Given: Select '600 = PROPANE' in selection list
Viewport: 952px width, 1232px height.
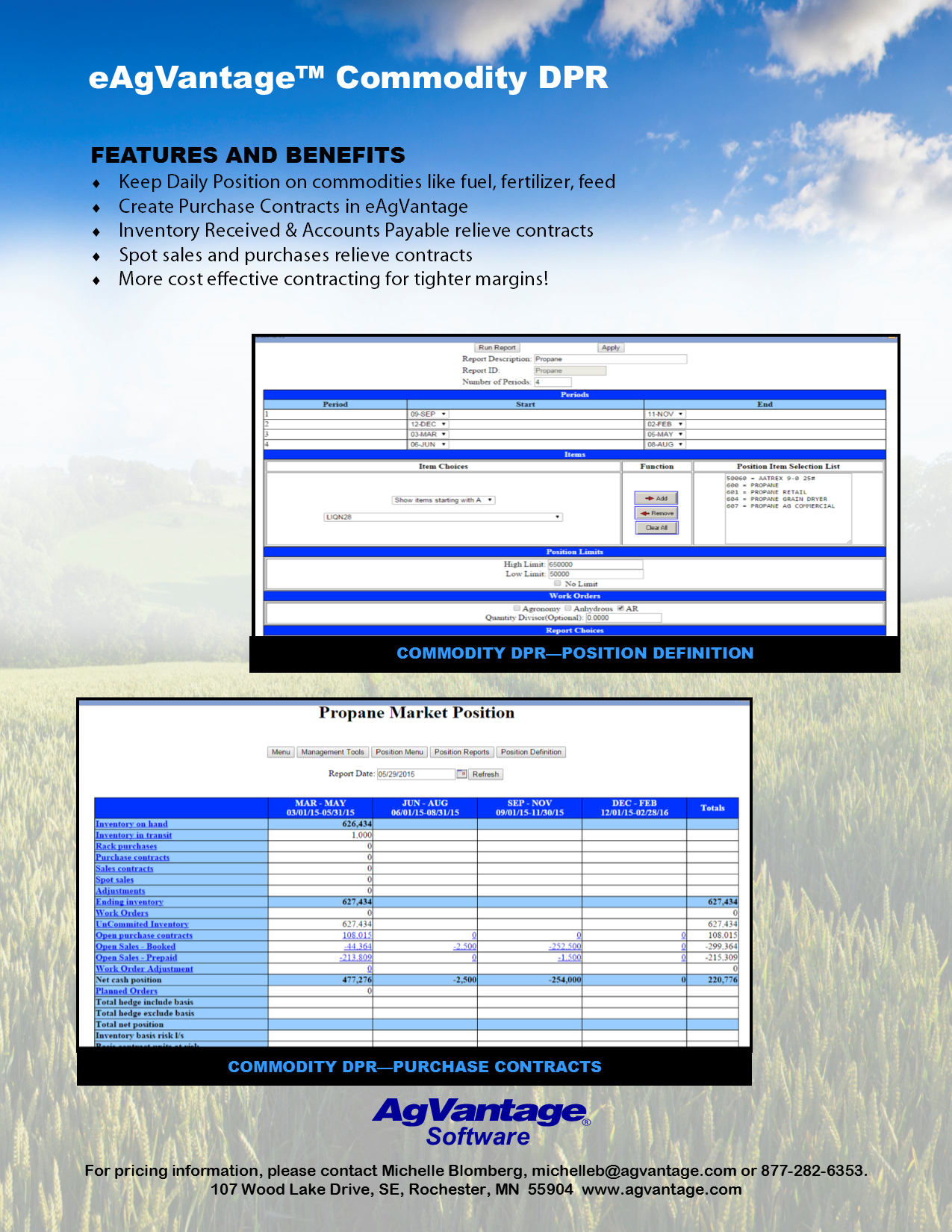Looking at the screenshot, I should [x=753, y=485].
